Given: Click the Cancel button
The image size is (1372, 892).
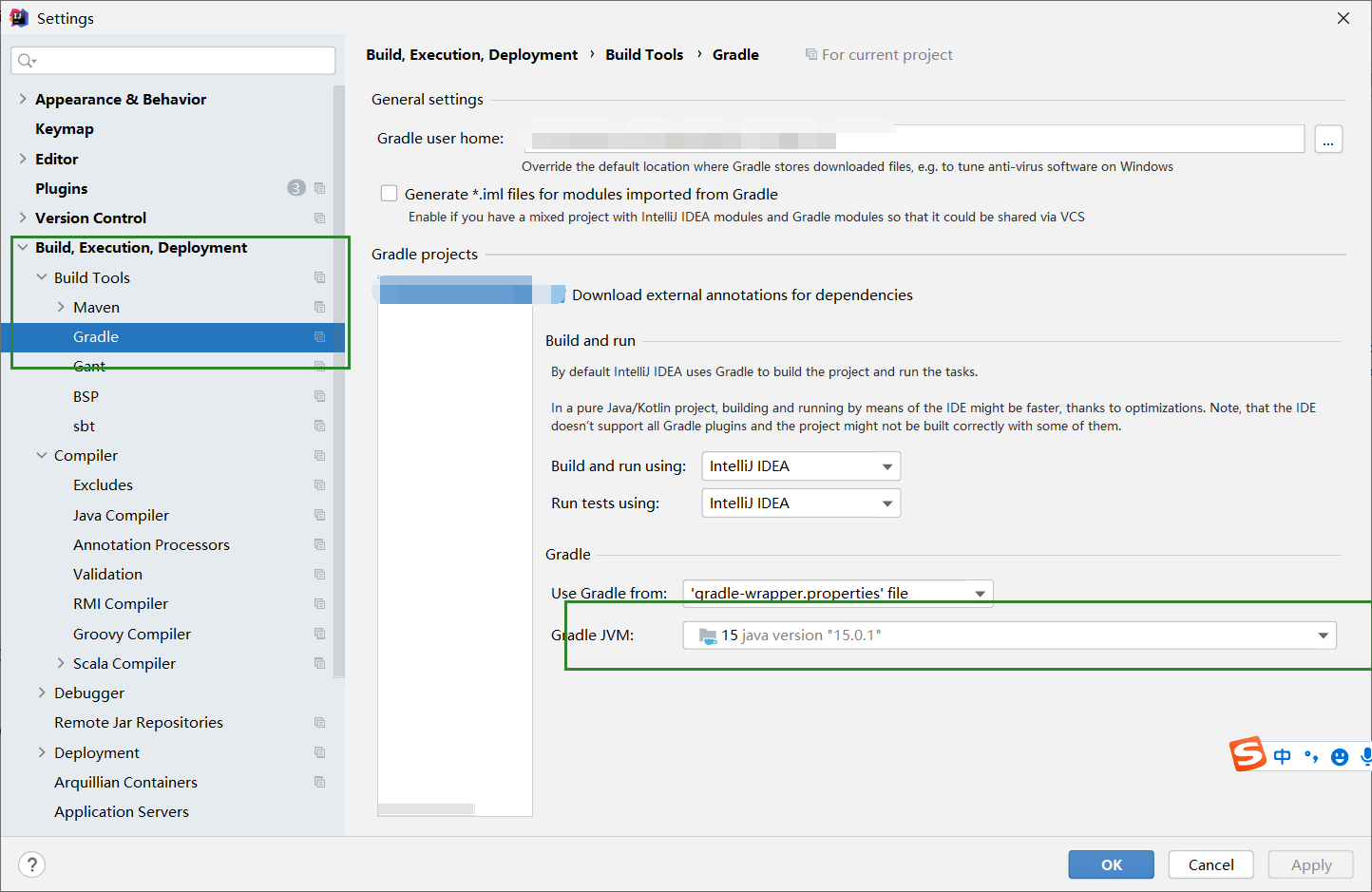Looking at the screenshot, I should pos(1210,864).
